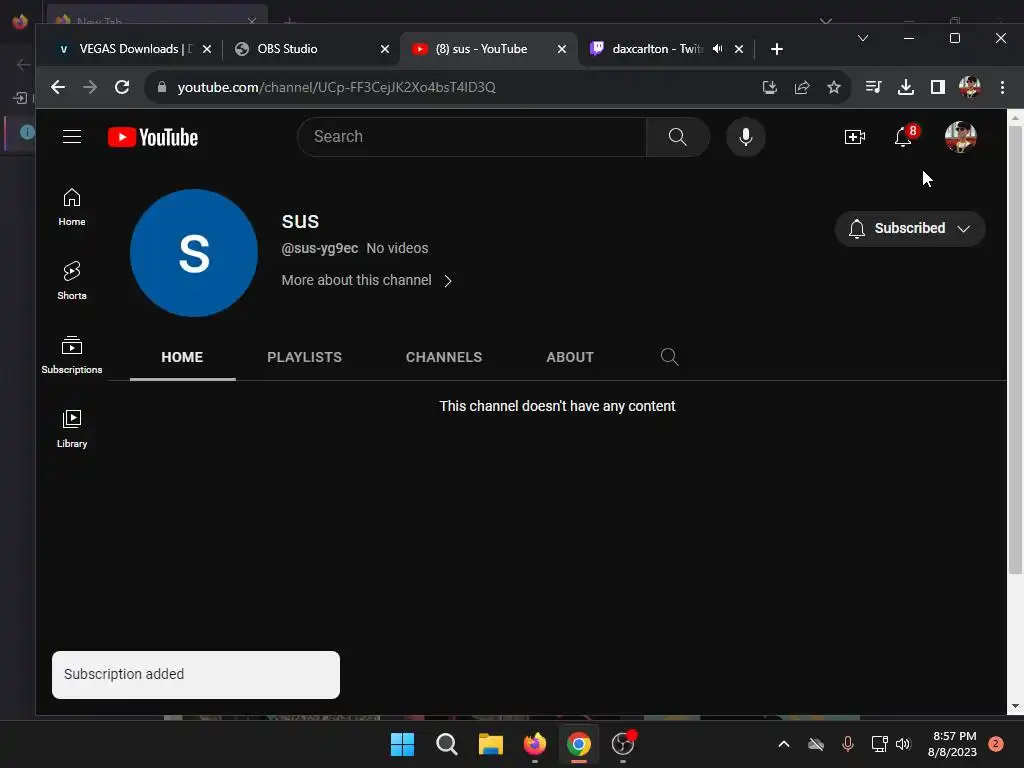
Task: Click the Subscription added toast
Action: pyautogui.click(x=196, y=675)
